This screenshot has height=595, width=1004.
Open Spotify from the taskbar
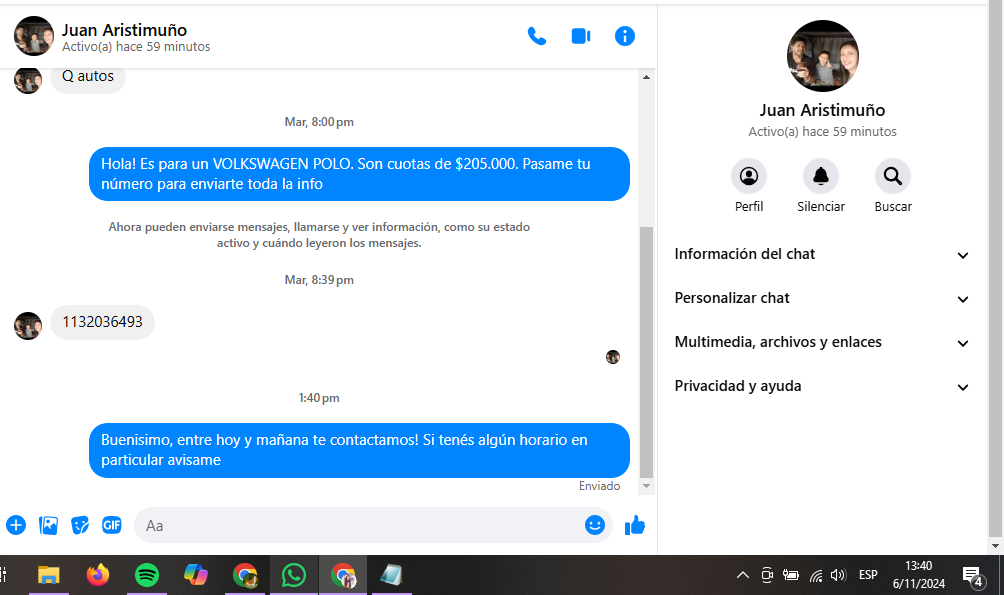147,575
